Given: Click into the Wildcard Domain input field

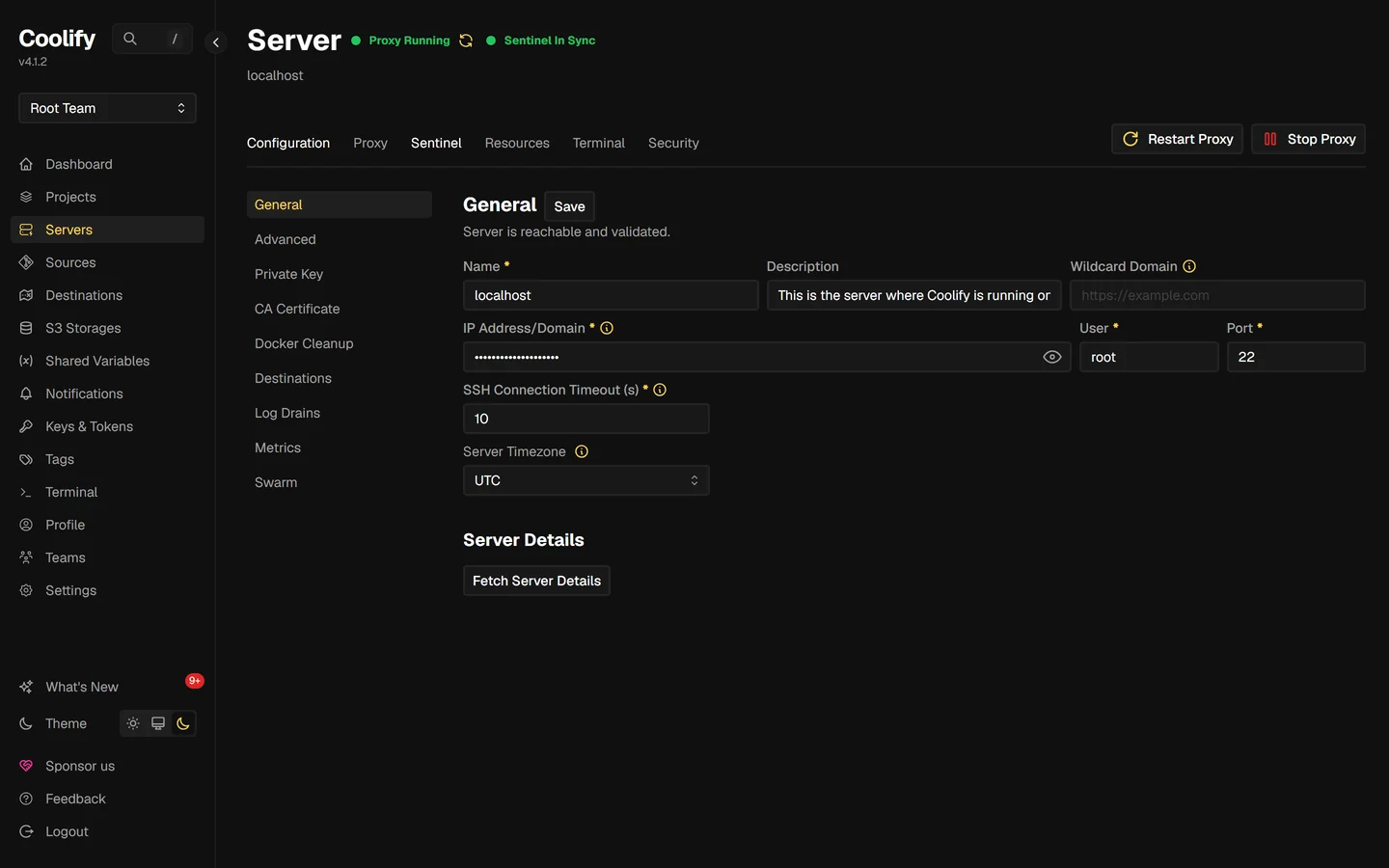Looking at the screenshot, I should (x=1217, y=295).
